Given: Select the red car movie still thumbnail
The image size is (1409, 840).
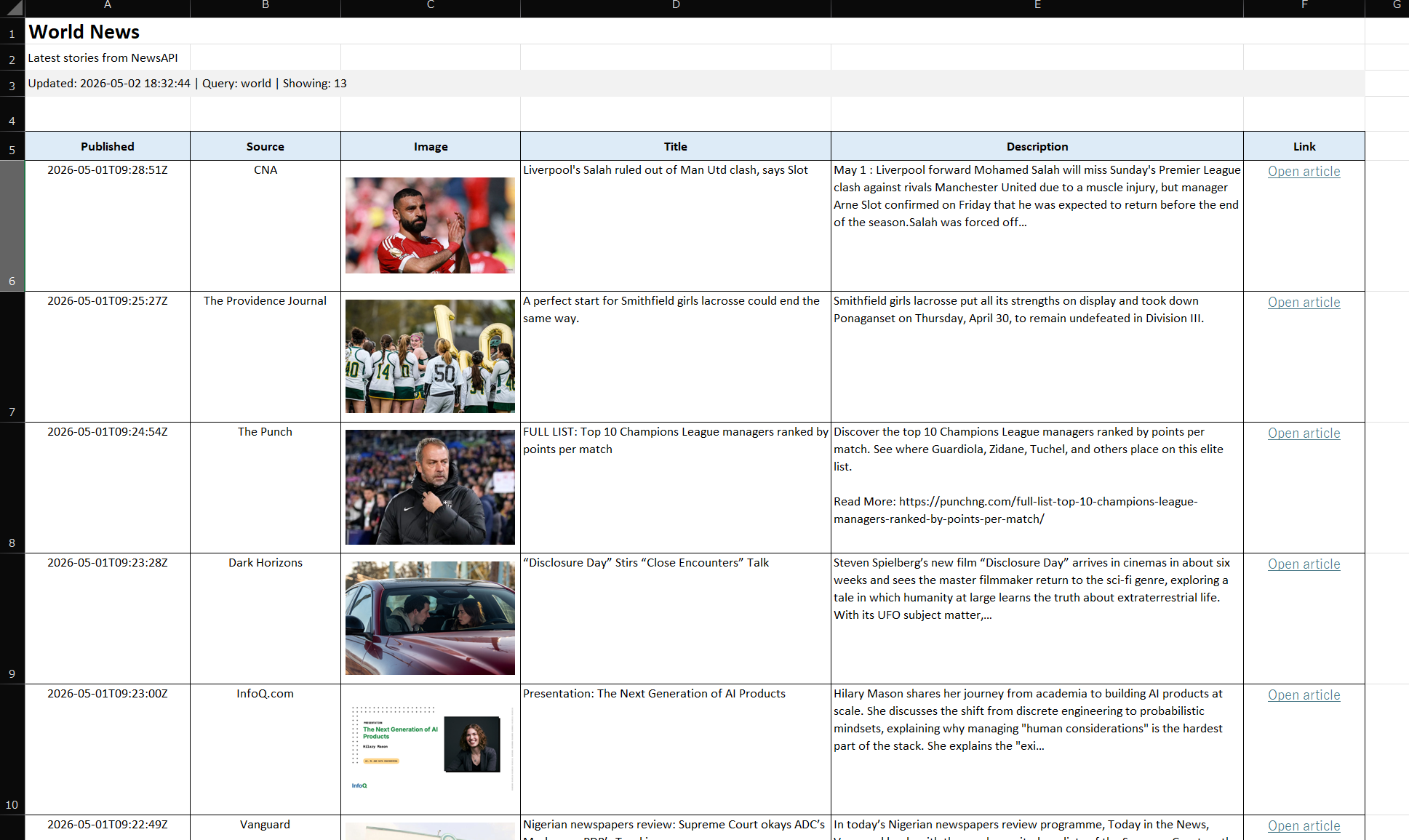Looking at the screenshot, I should point(430,618).
